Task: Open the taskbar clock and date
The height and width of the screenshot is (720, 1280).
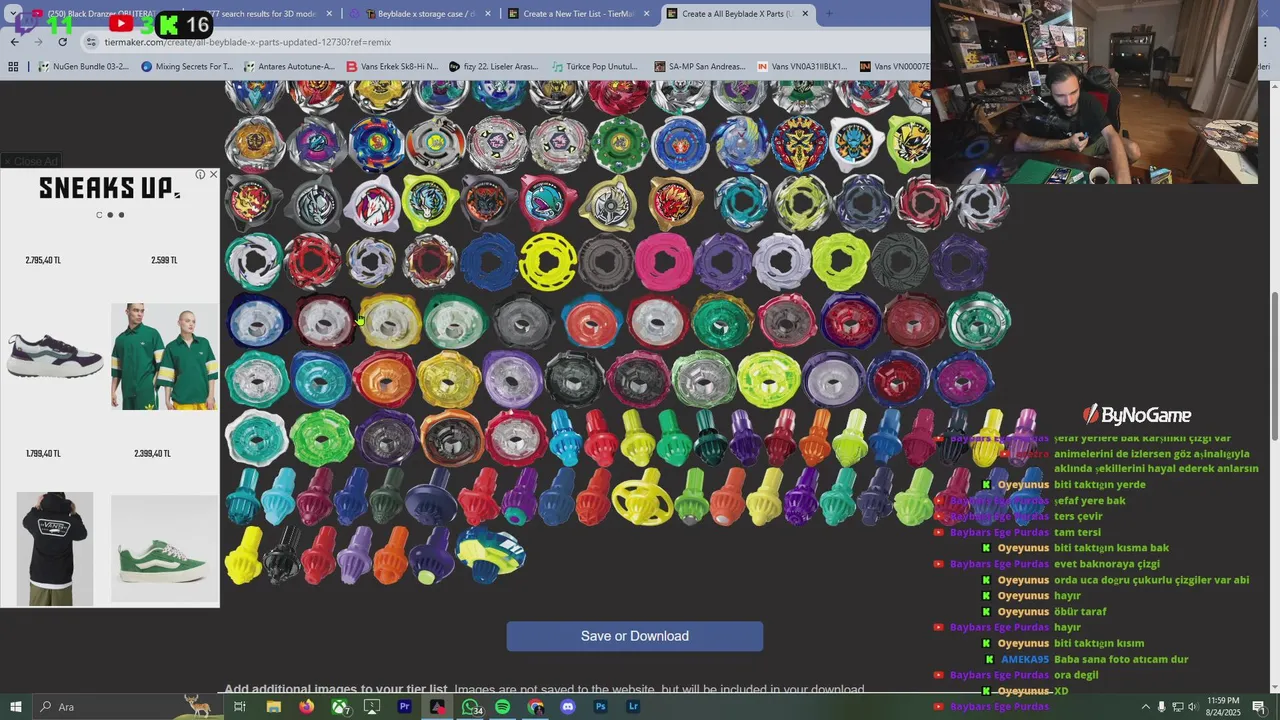Action: [1224, 706]
